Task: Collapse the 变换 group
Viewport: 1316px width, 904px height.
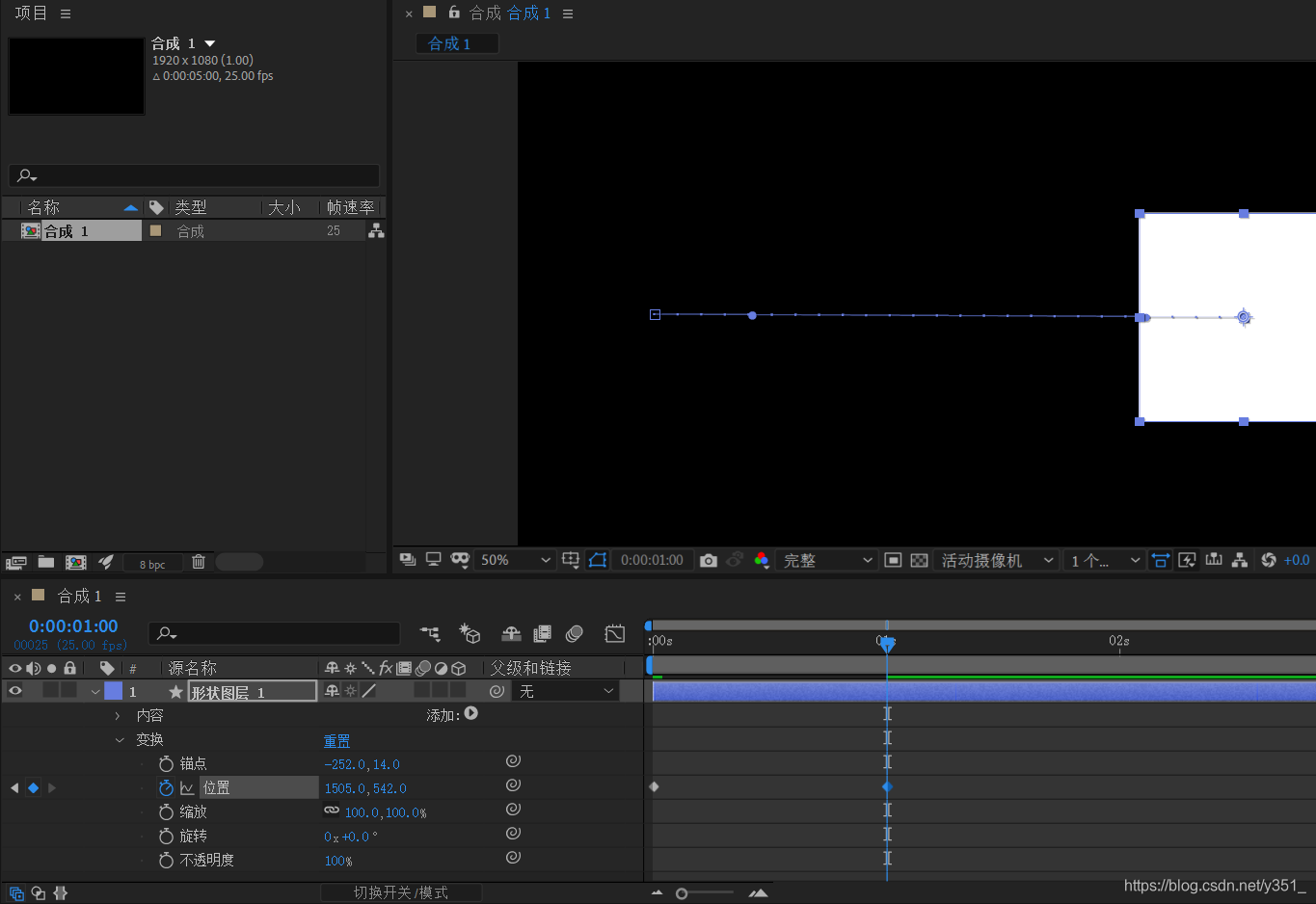Action: pyautogui.click(x=119, y=740)
